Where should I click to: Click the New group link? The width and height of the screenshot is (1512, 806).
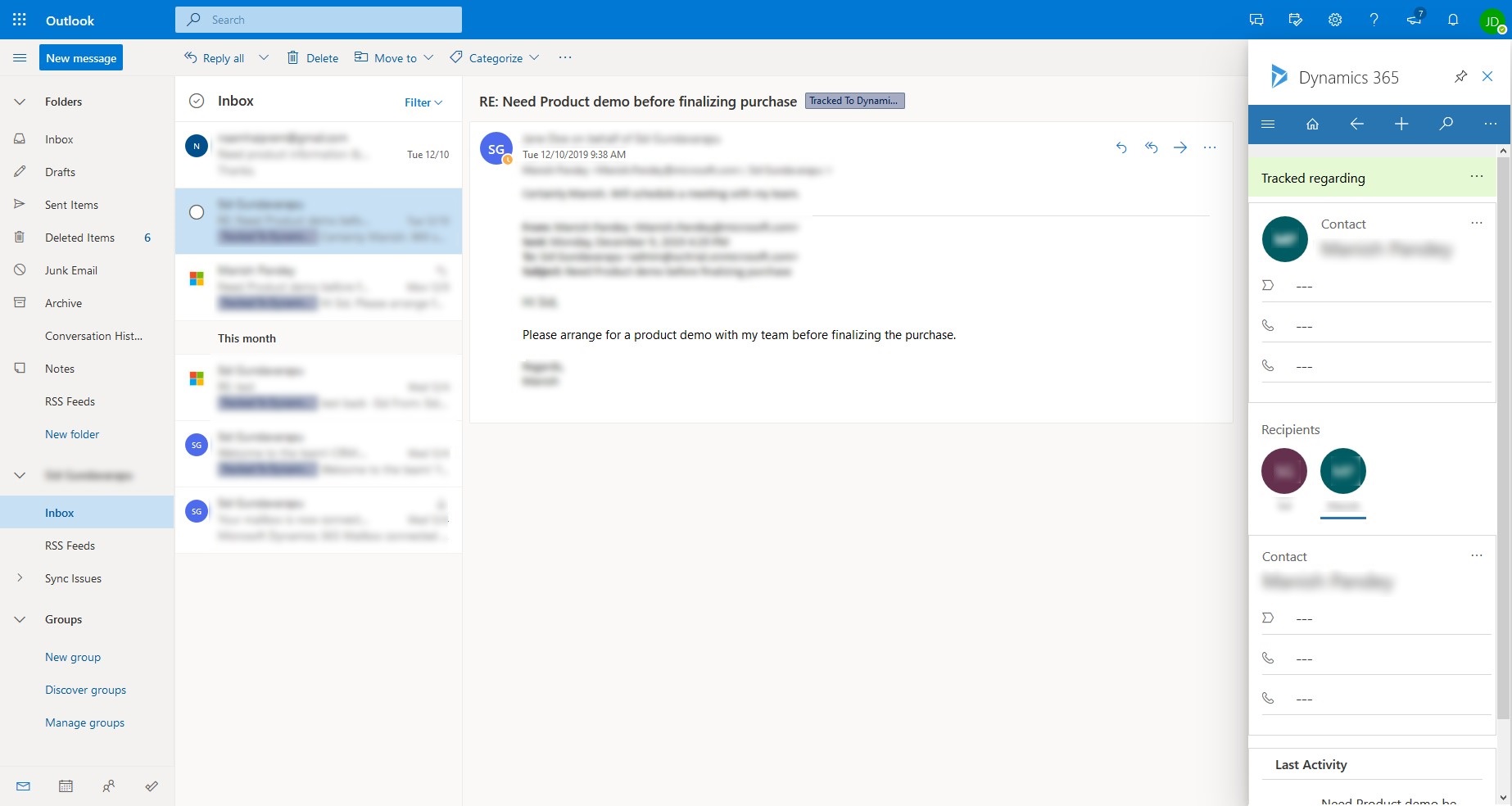(x=73, y=657)
